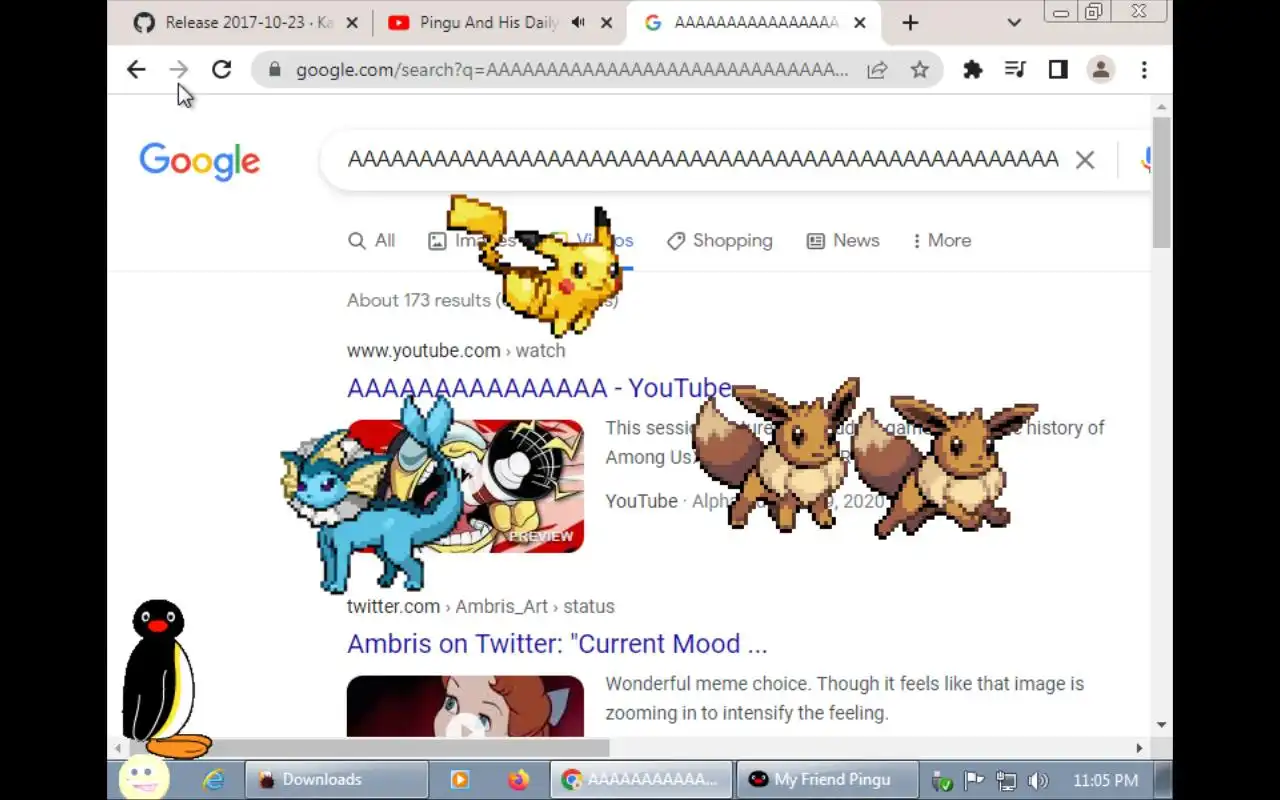Close the GitHub Release tab

351,22
